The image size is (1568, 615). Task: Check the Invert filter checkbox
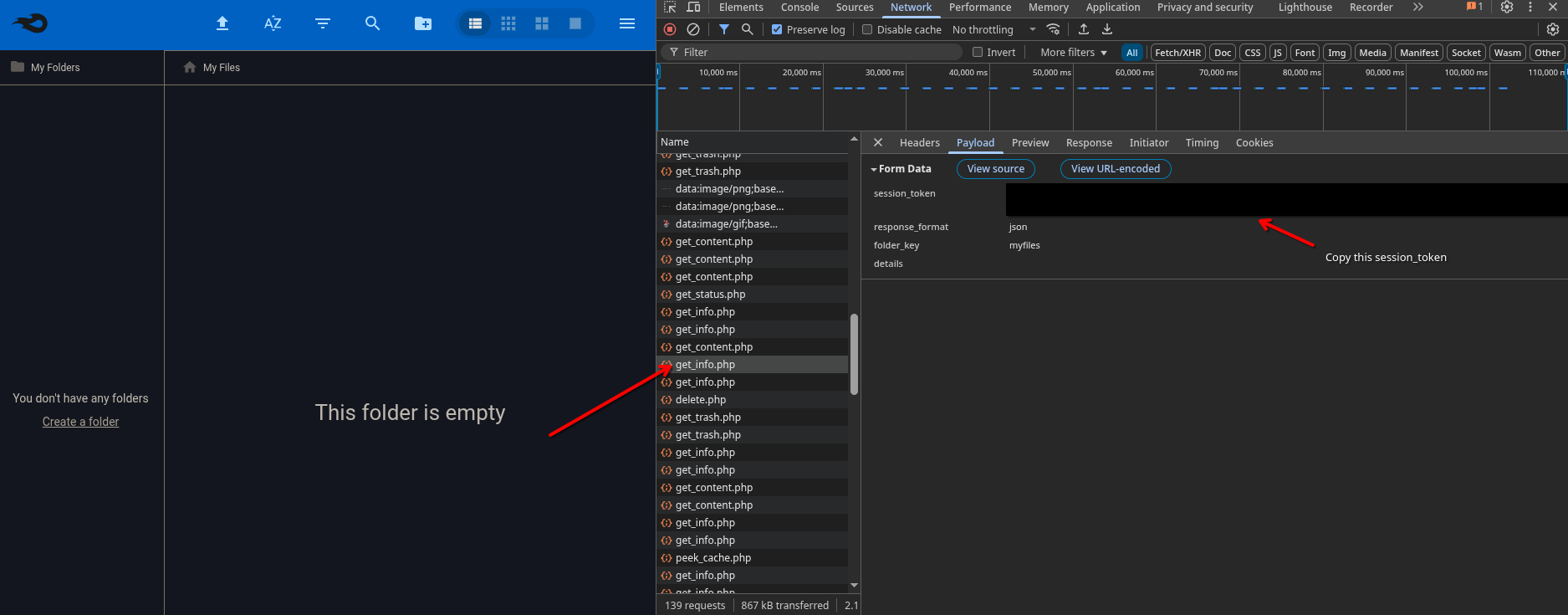point(977,52)
